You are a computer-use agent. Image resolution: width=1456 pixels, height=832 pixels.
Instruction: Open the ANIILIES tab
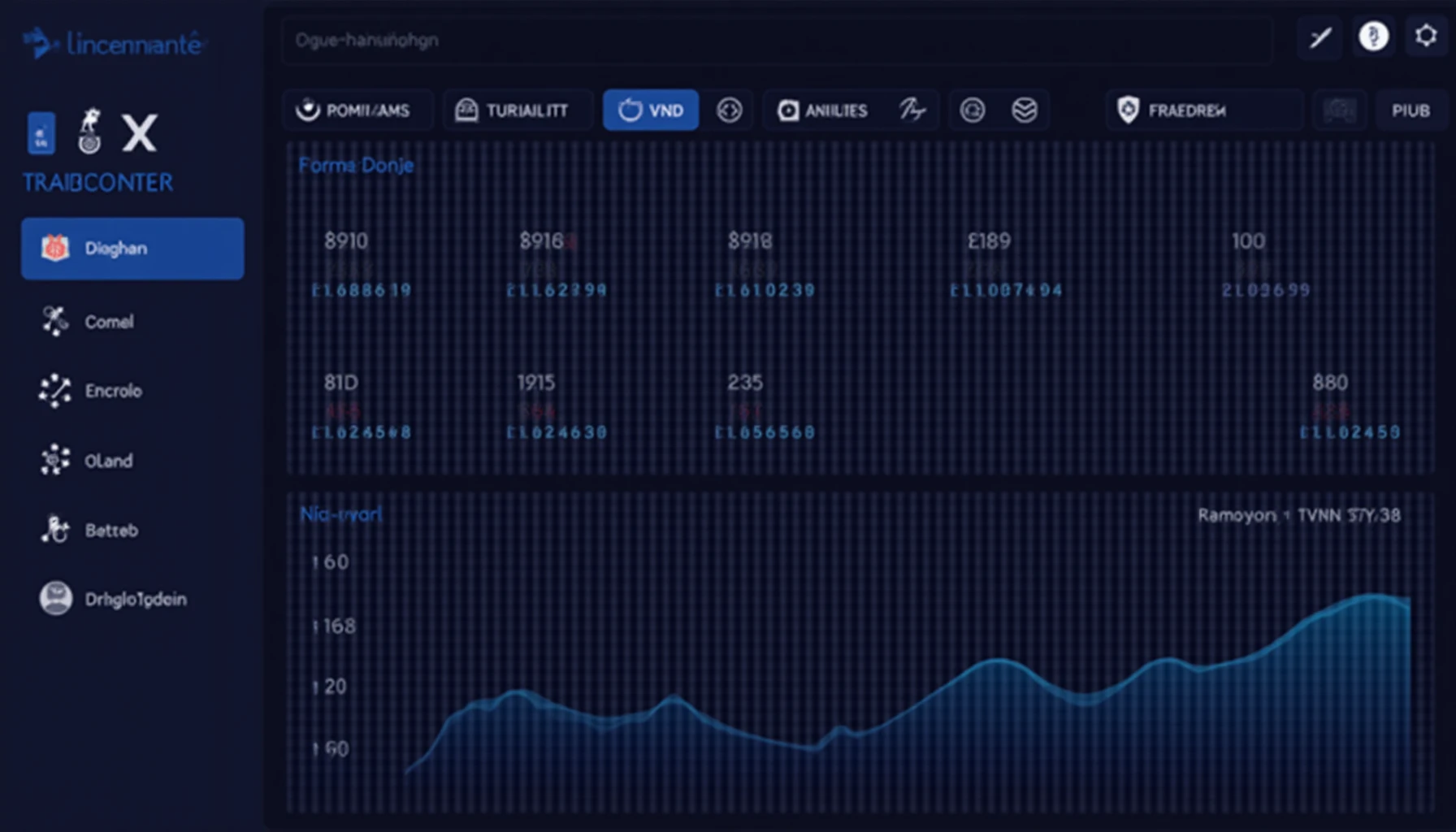point(823,110)
